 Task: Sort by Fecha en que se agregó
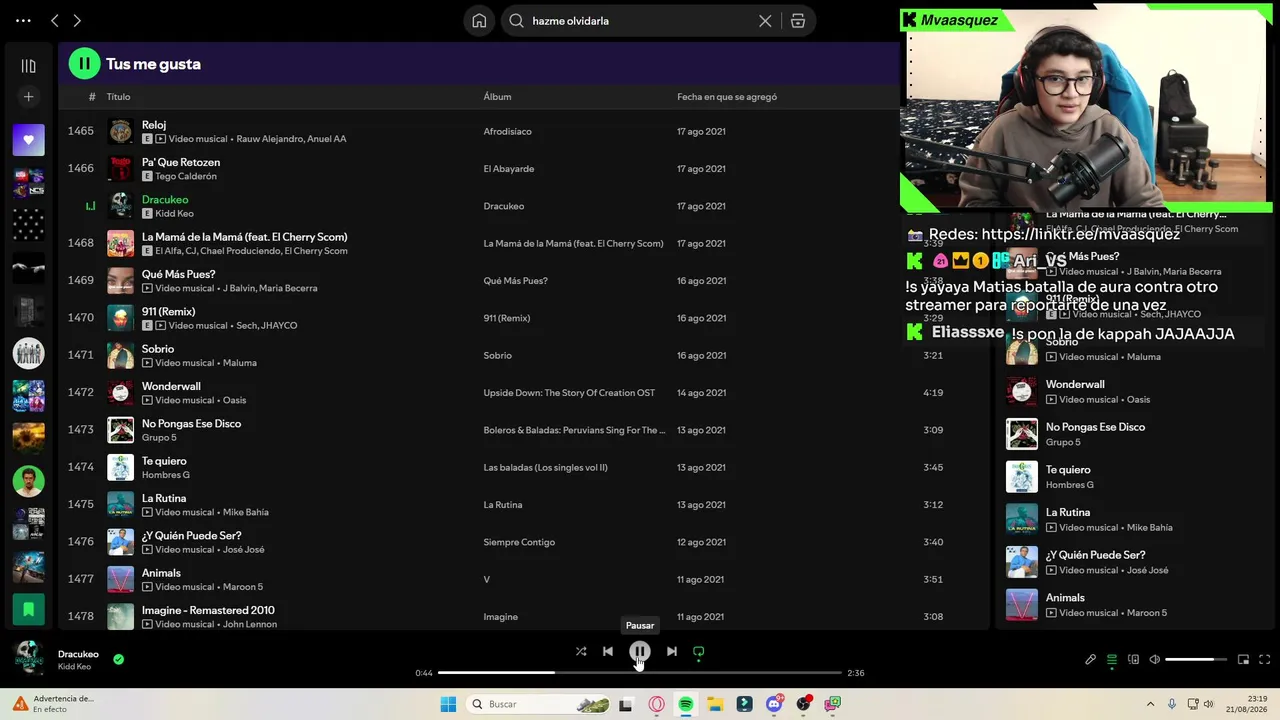727,97
